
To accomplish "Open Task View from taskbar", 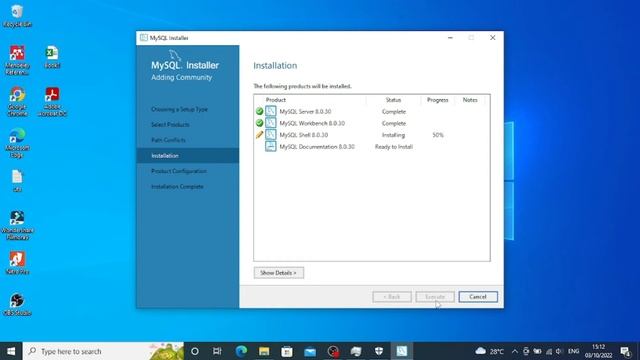I will coord(217,351).
